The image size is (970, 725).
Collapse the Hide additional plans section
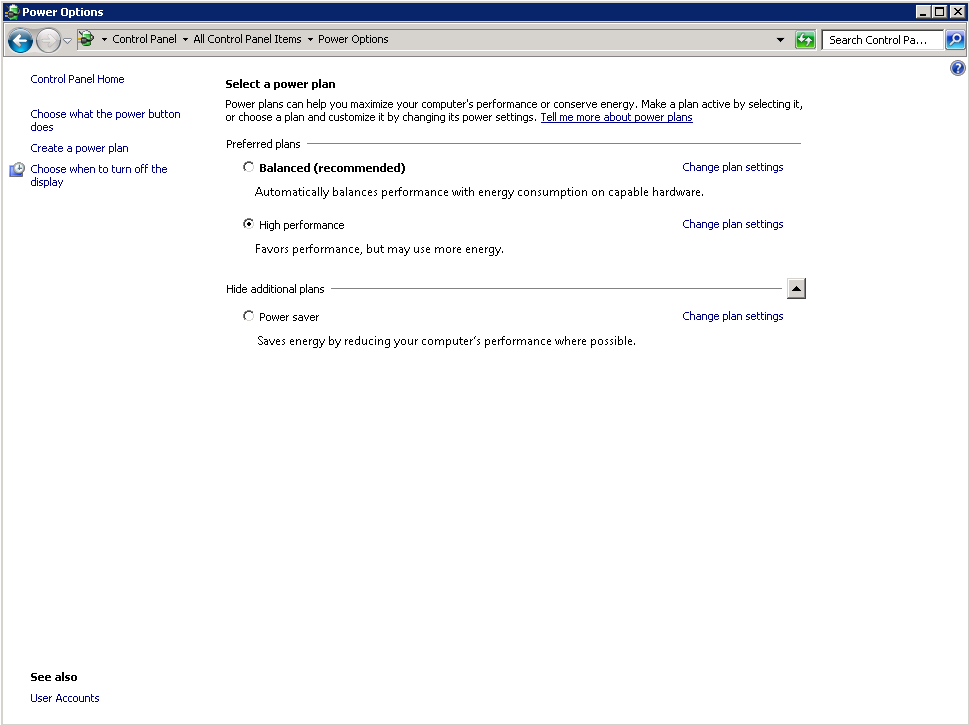pos(796,289)
